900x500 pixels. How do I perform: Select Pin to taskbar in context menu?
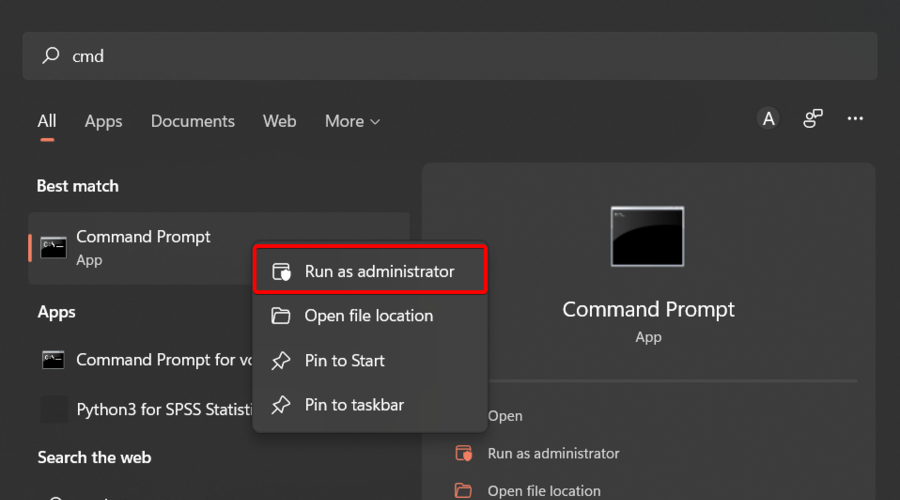(355, 405)
